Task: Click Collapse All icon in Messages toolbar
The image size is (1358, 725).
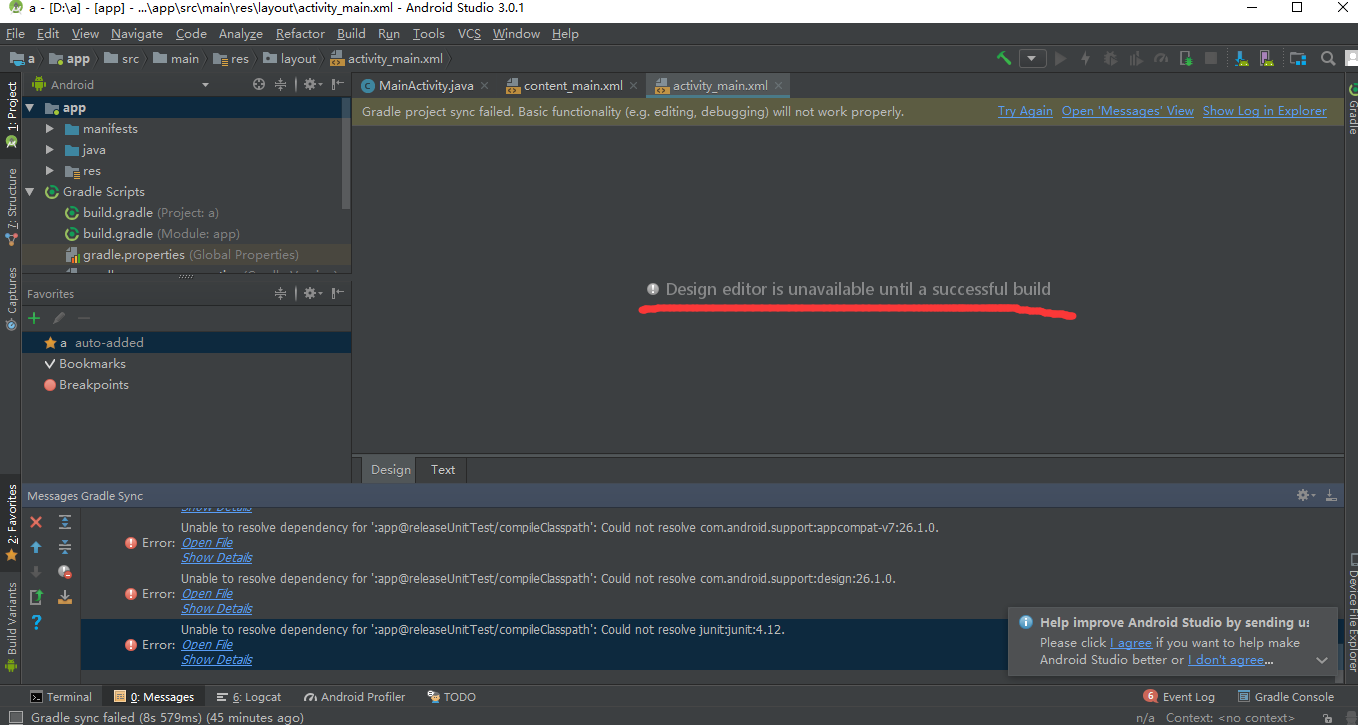Action: tap(65, 547)
